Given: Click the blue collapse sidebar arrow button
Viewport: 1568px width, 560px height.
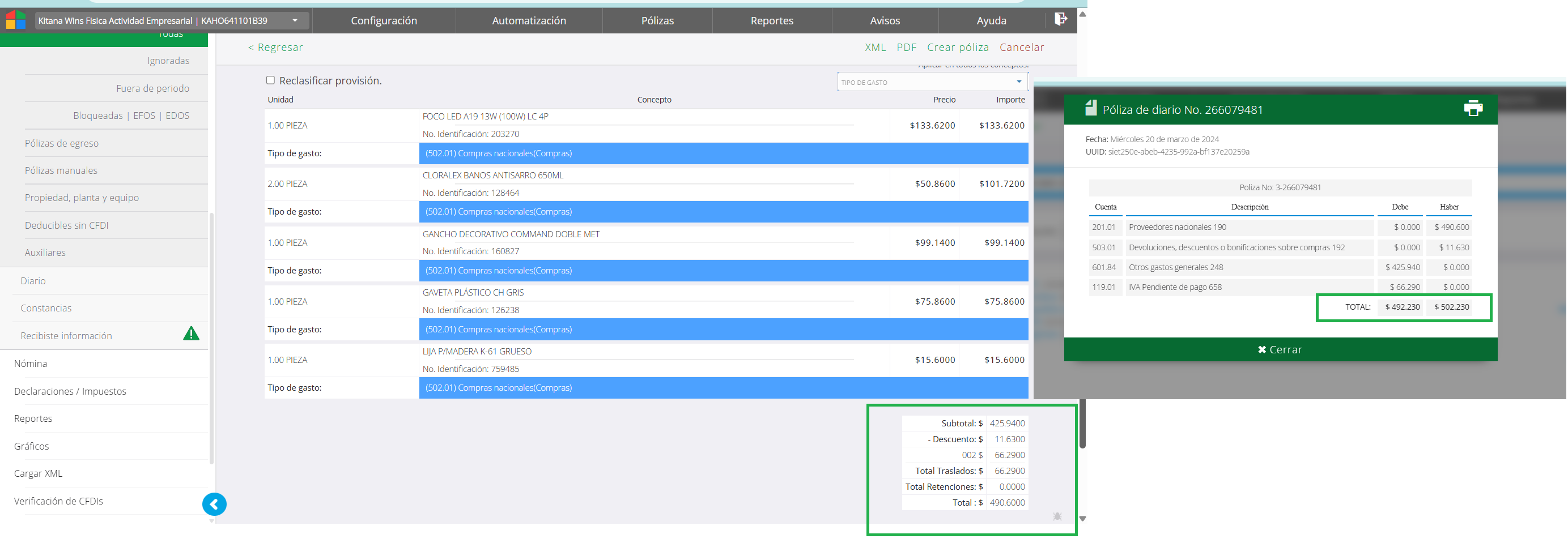Looking at the screenshot, I should [x=214, y=504].
